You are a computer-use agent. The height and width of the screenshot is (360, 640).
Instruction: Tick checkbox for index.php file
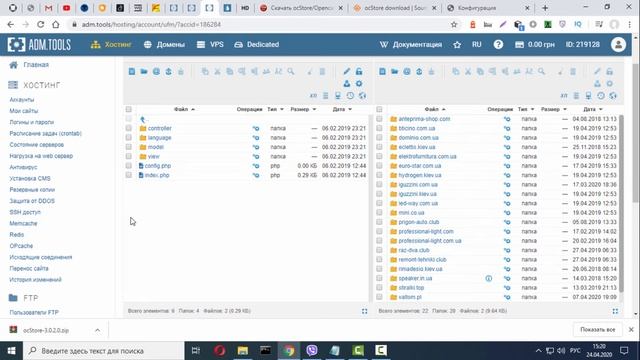pyautogui.click(x=129, y=175)
